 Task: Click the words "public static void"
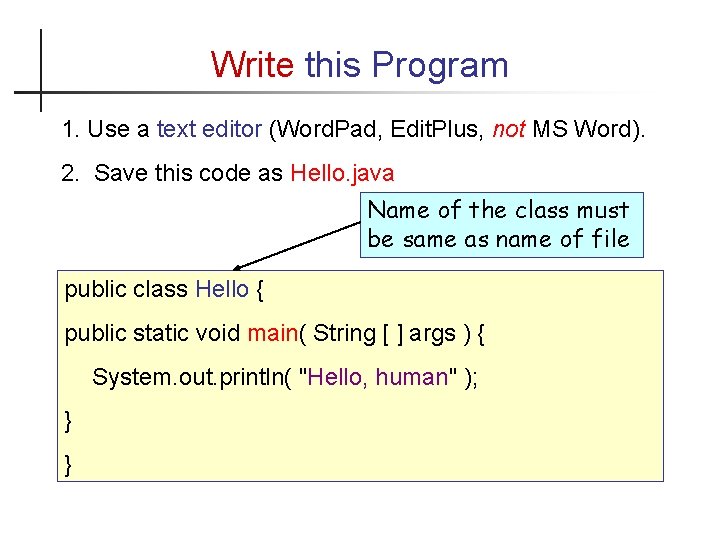point(152,333)
